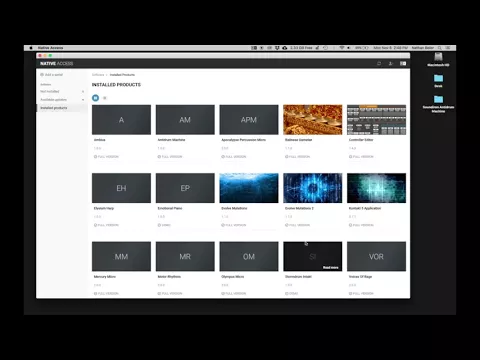Viewport: 480px width, 360px height.
Task: Open the Balinese Gamelan thumbnail
Action: (x=313, y=120)
